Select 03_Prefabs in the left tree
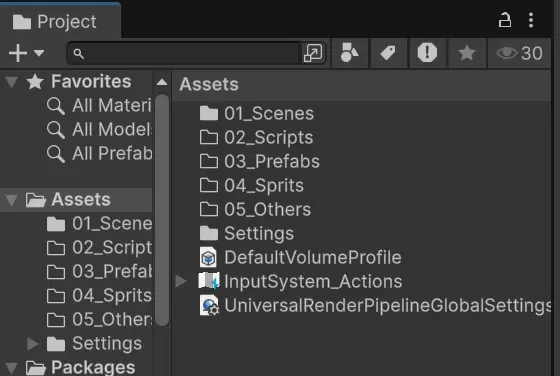The image size is (560, 376). pyautogui.click(x=99, y=272)
